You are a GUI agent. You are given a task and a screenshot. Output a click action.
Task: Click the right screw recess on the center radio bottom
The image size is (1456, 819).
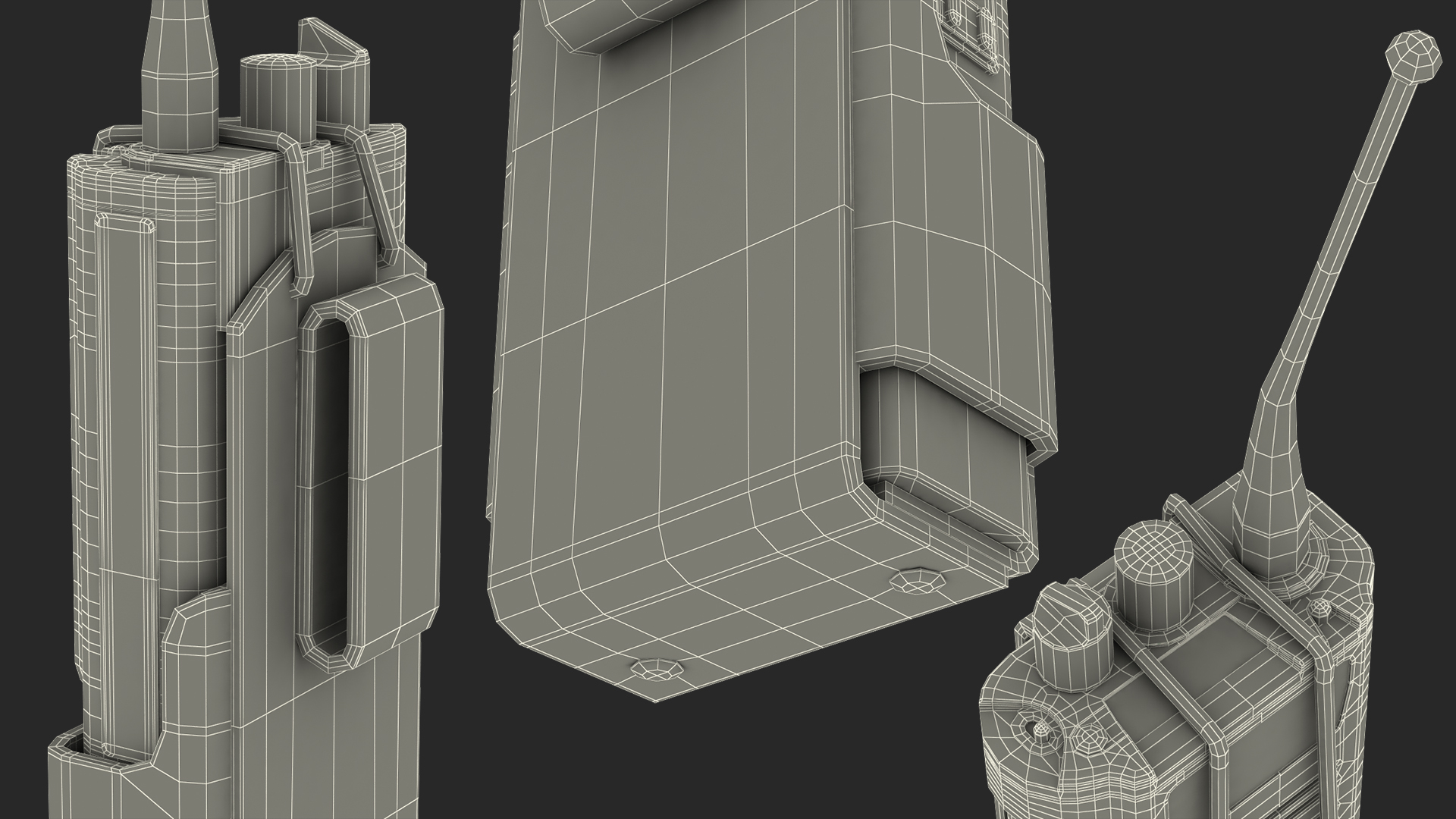click(x=918, y=582)
